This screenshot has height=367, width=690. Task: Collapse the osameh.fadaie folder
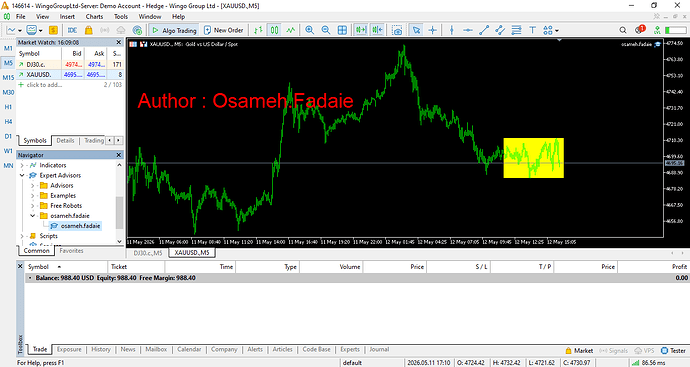coord(33,216)
